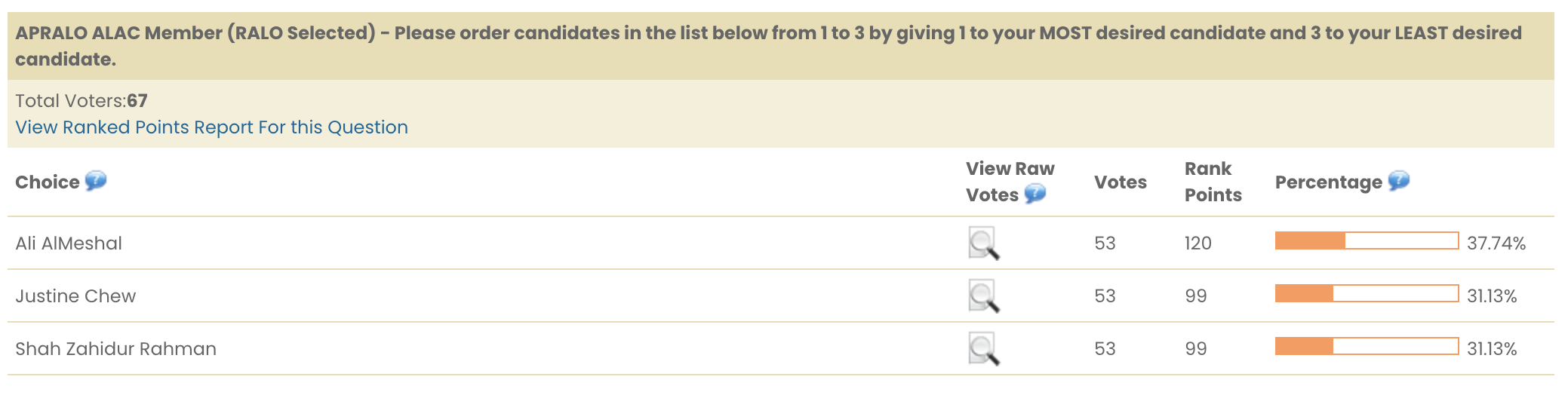This screenshot has height=395, width=1568.
Task: Select the Shah Zahidur Rahman candidate name
Action: tap(115, 349)
